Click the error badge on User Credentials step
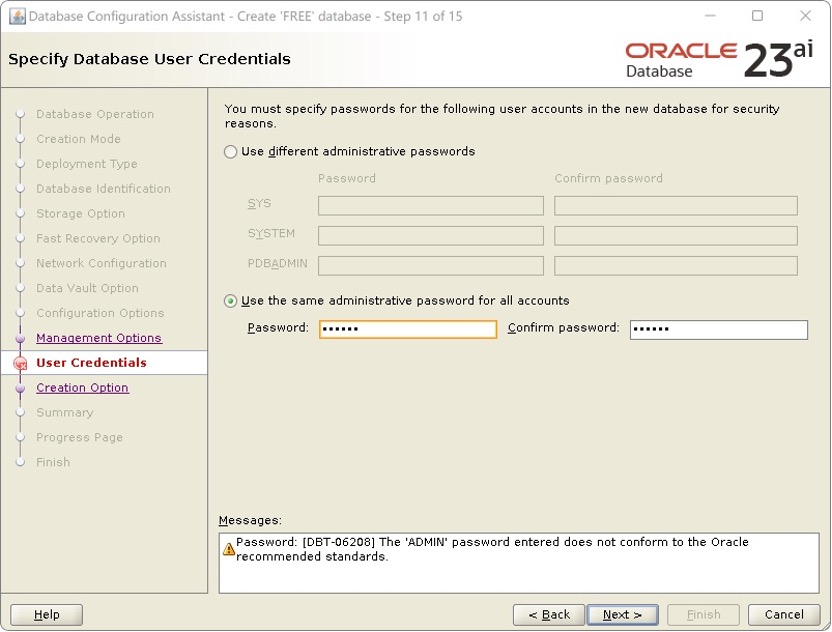The width and height of the screenshot is (832, 632). [20, 363]
